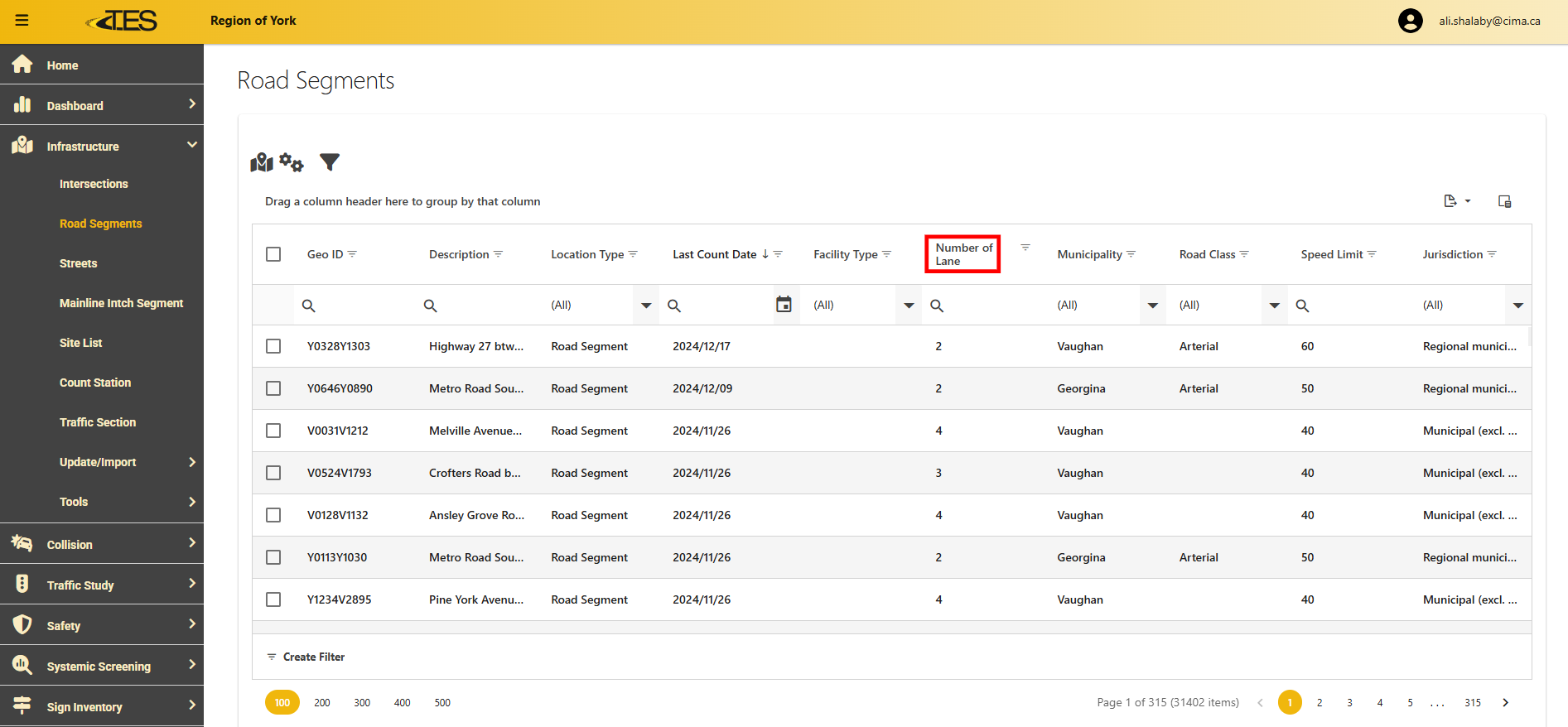Open Intersections in the sidebar
1568x727 pixels.
94,184
